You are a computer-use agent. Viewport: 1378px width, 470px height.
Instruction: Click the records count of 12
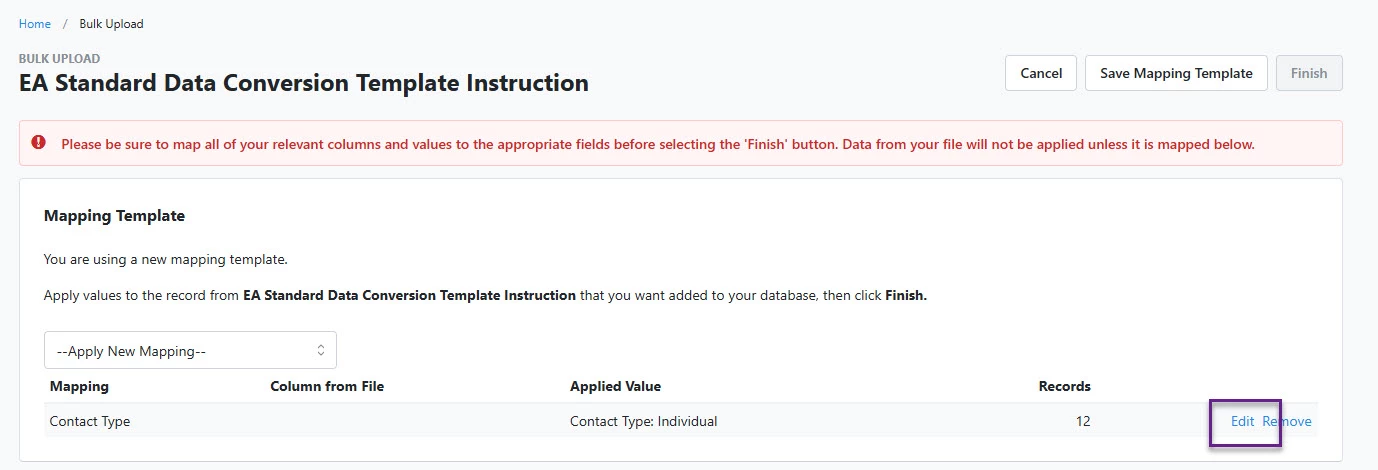pos(1082,421)
